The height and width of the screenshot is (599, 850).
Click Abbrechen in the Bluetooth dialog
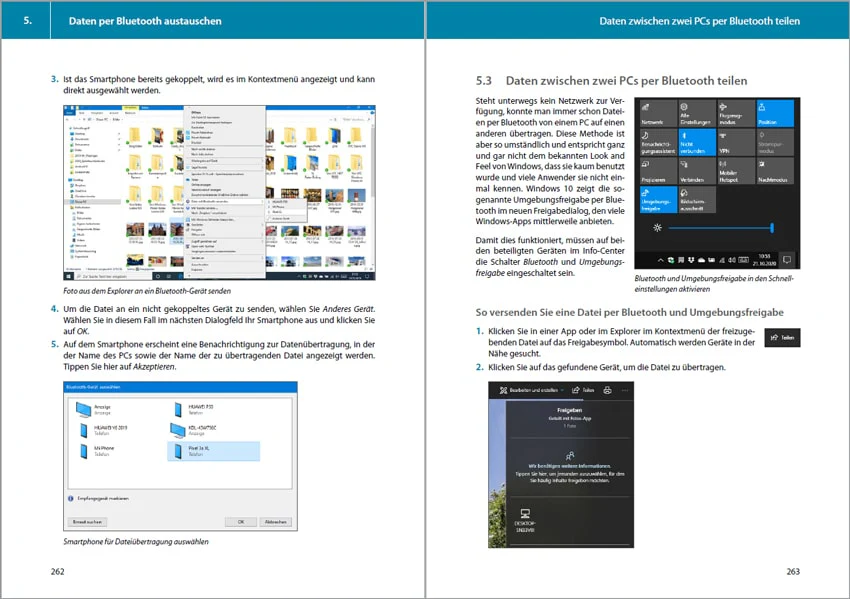point(276,521)
